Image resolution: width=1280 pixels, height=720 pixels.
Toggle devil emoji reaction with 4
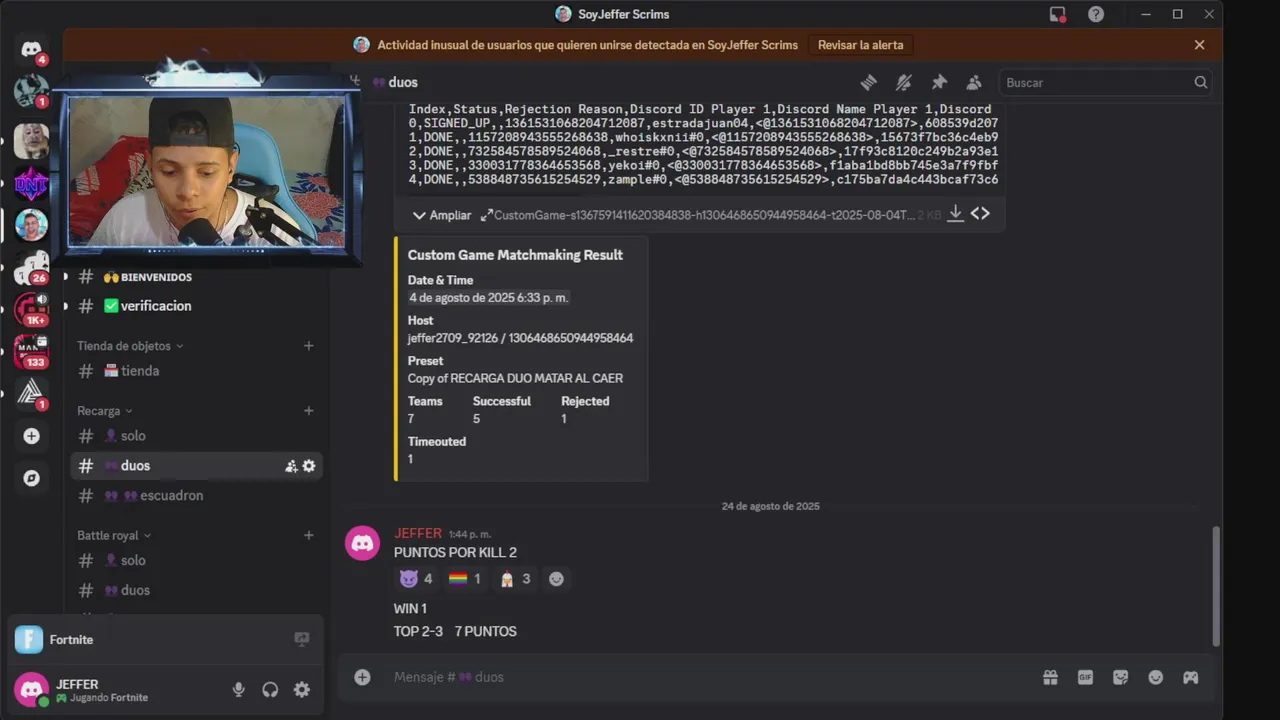[416, 579]
